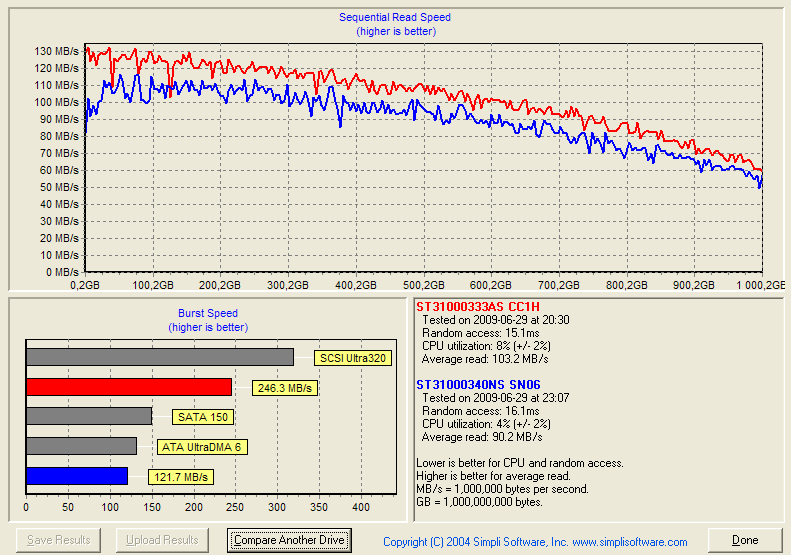
Task: Click the ATA UltraDMA 6 yellow label
Action: pyautogui.click(x=203, y=447)
